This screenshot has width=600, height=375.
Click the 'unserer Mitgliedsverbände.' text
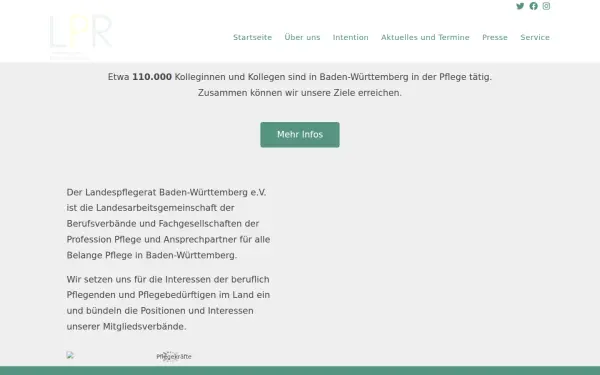[126, 327]
